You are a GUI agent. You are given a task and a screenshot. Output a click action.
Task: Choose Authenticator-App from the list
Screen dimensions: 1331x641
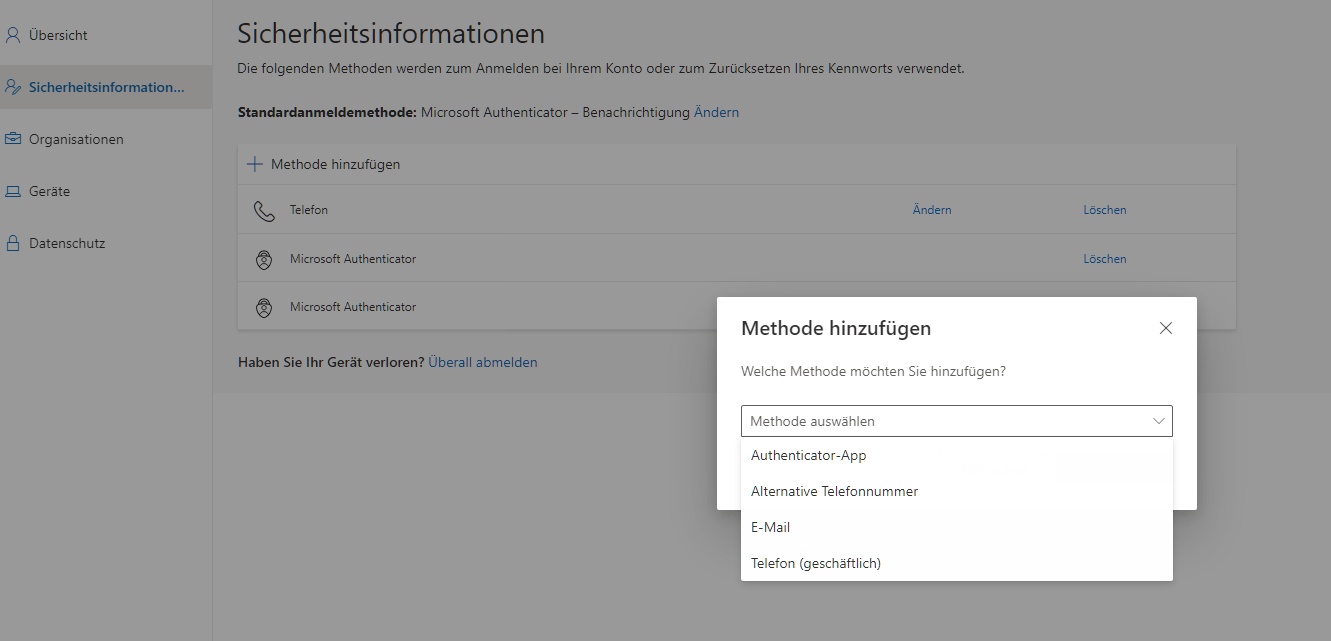point(957,455)
